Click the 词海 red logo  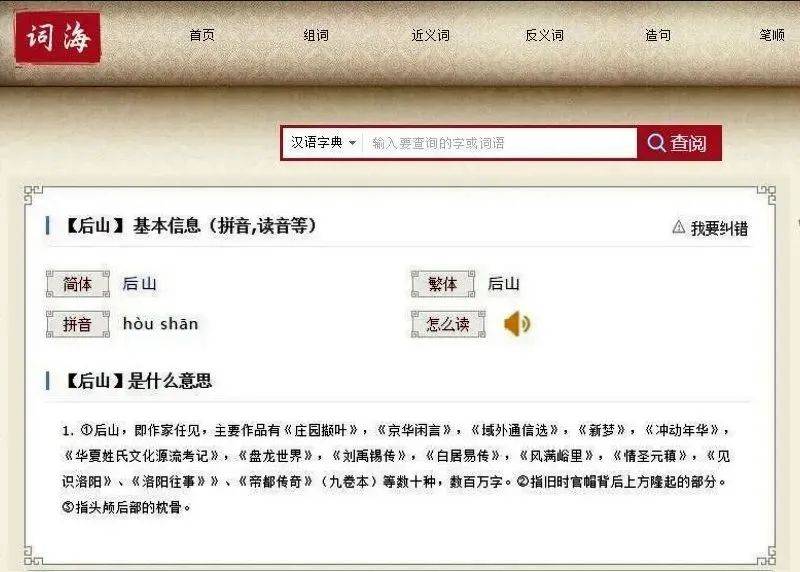[x=58, y=38]
